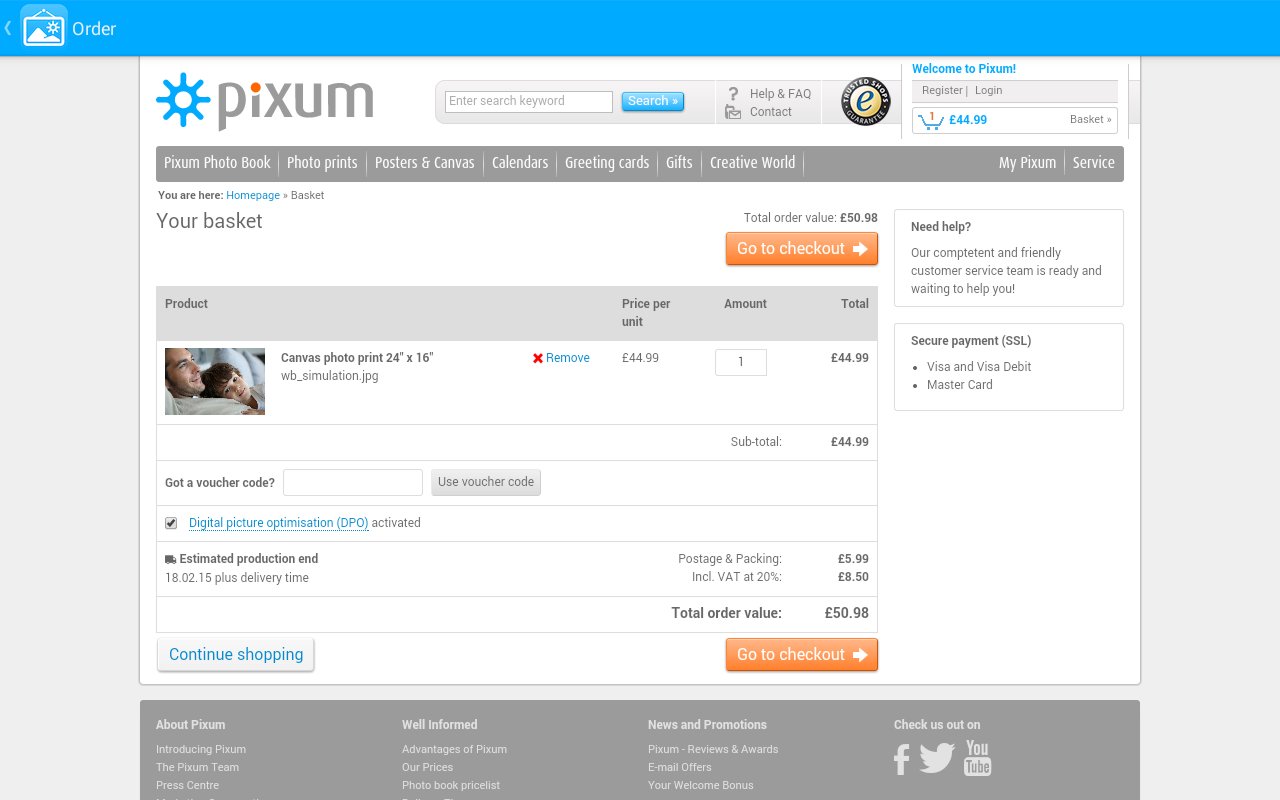1280x800 pixels.
Task: Go to Homepage via the breadcrumb
Action: (x=253, y=195)
